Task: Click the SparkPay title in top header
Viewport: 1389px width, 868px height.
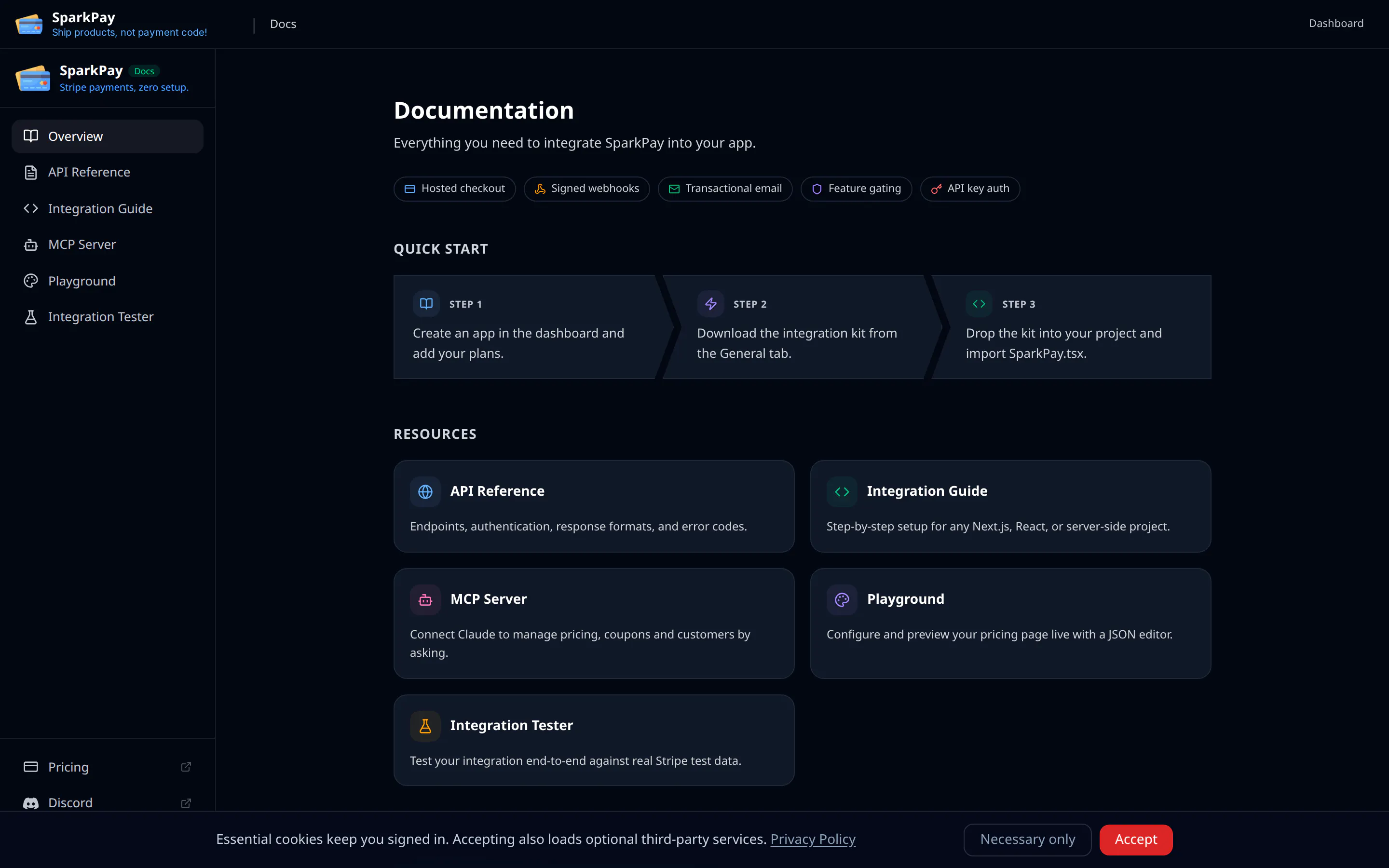Action: 83,17
